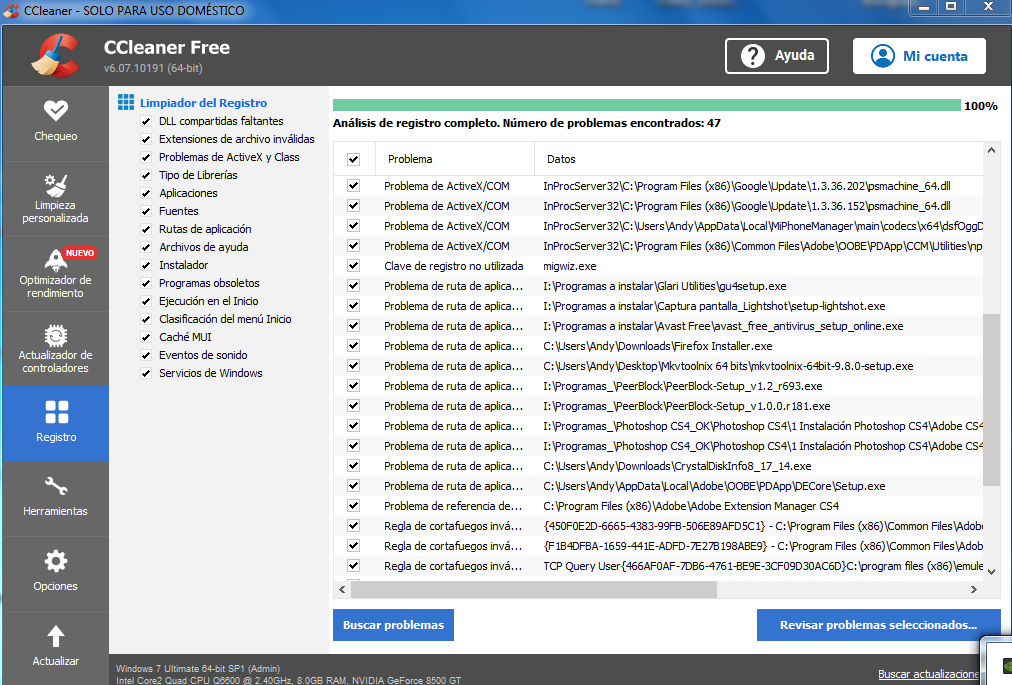Image resolution: width=1012 pixels, height=685 pixels.
Task: Click the Limpiador del Registro grid icon
Action: point(126,103)
